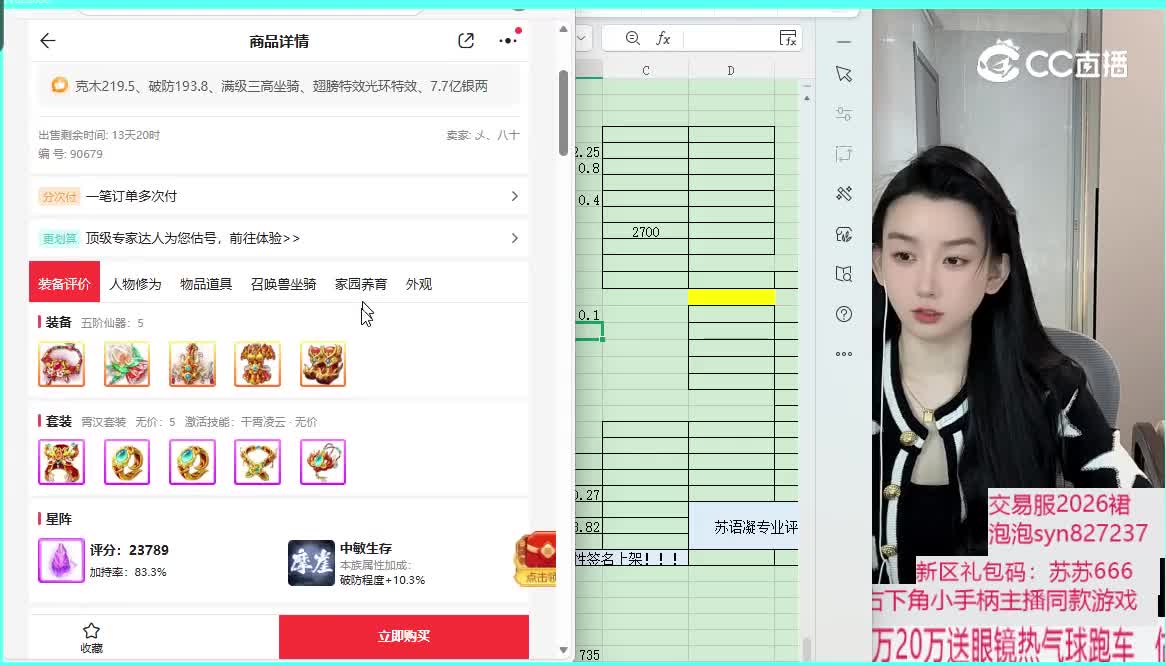Select the fifth red boots equipment icon
The image size is (1166, 666).
[323, 364]
